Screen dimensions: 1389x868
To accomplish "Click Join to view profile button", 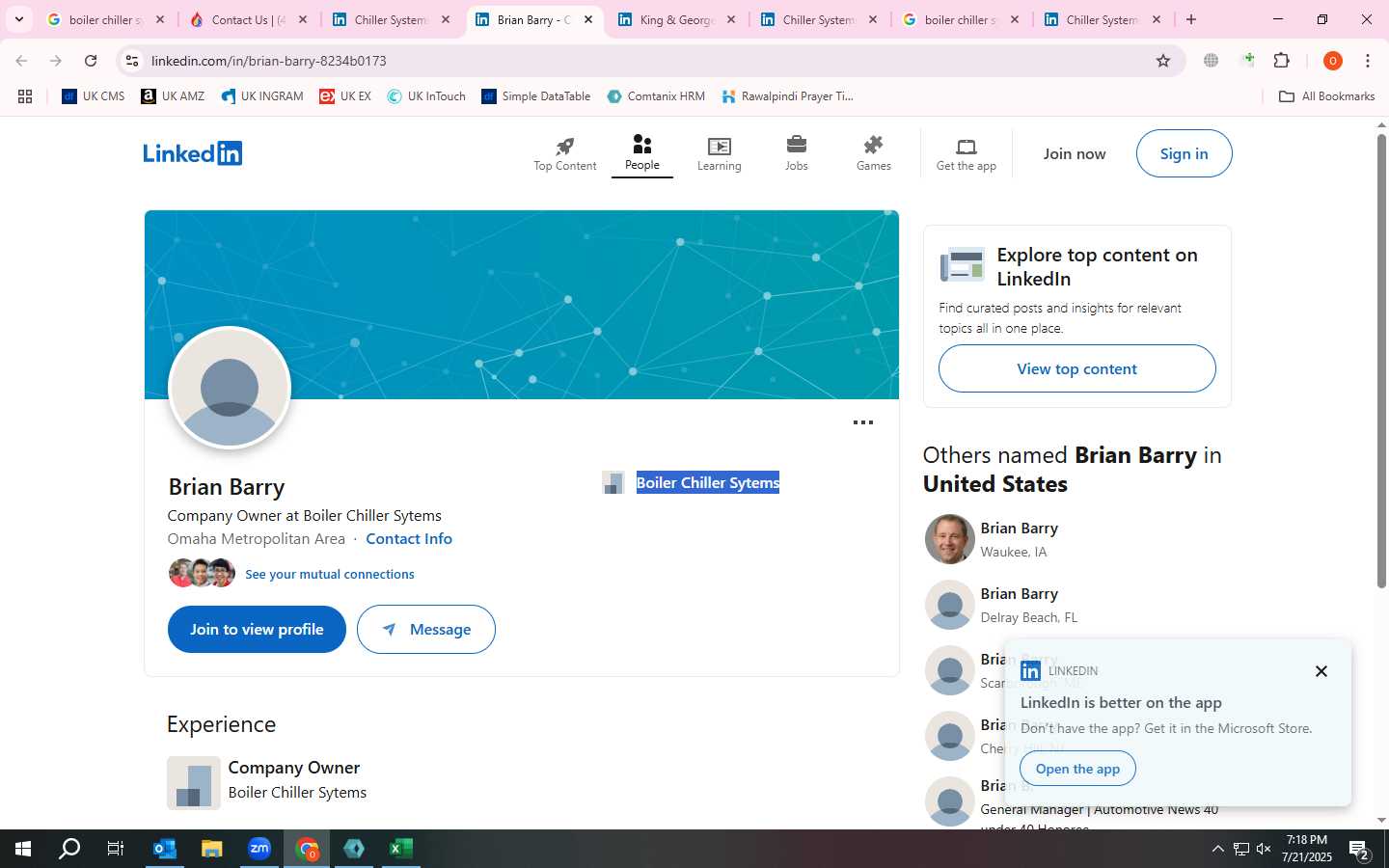I will pyautogui.click(x=257, y=629).
